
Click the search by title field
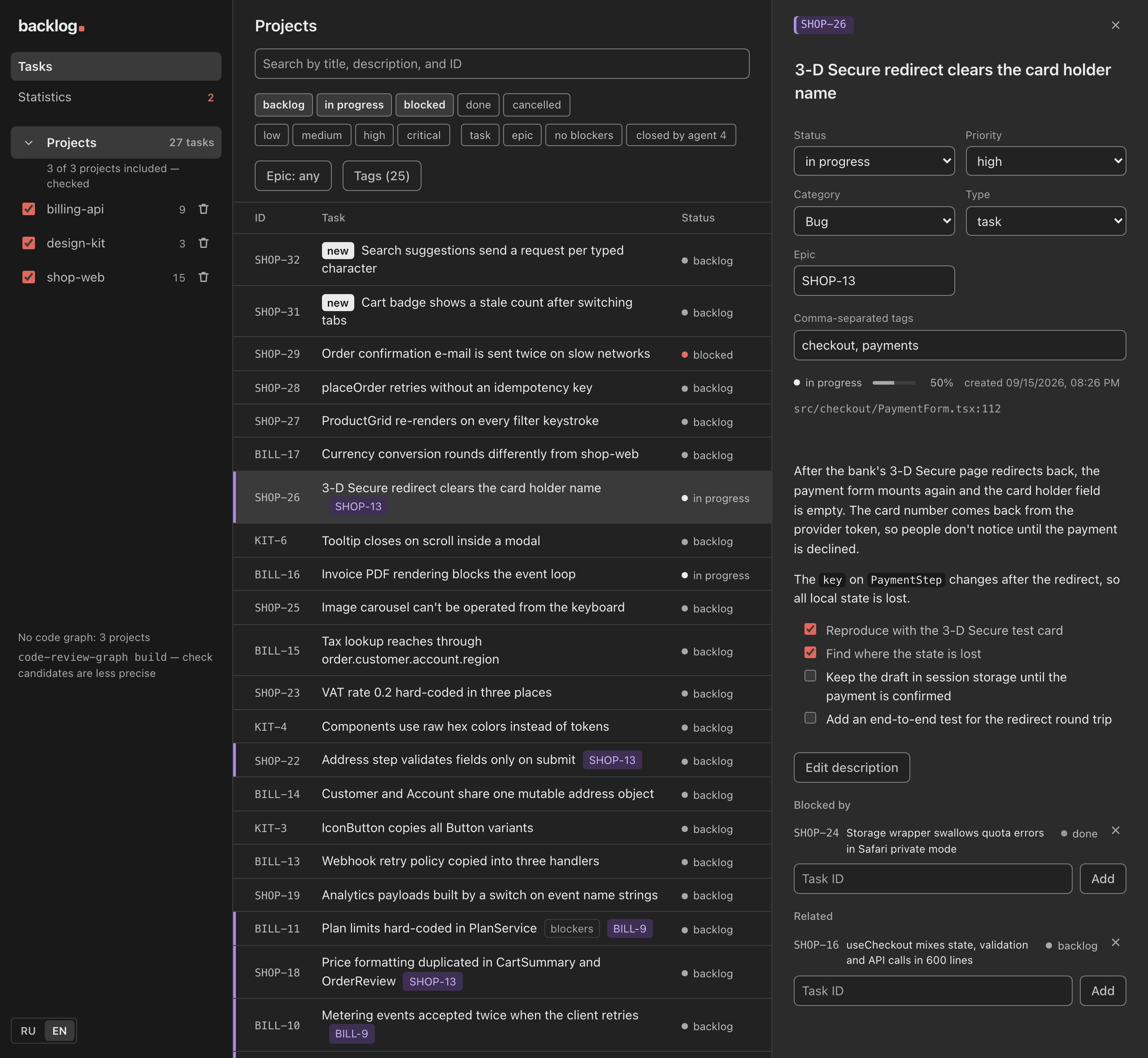click(501, 64)
